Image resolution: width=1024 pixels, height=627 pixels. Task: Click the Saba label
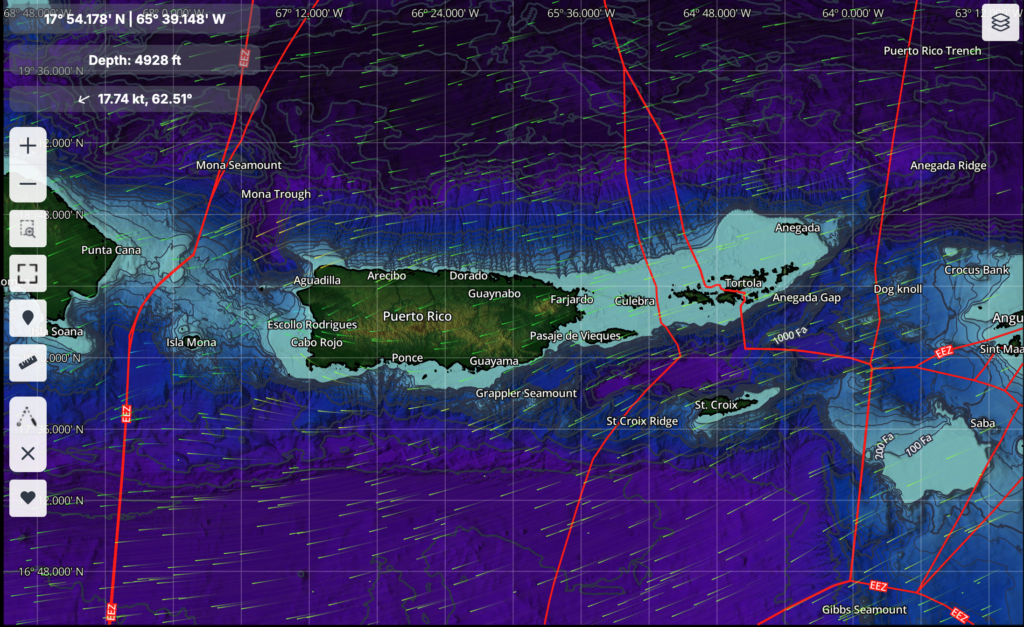point(982,423)
